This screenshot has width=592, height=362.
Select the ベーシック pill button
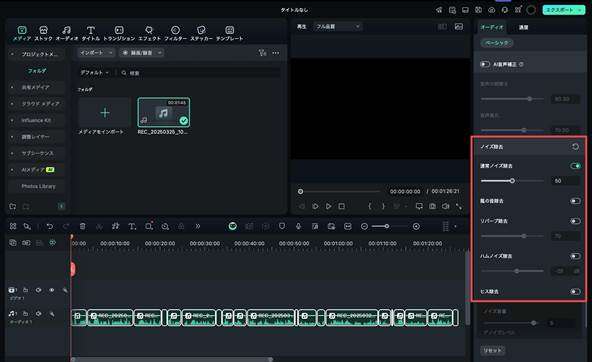(497, 43)
